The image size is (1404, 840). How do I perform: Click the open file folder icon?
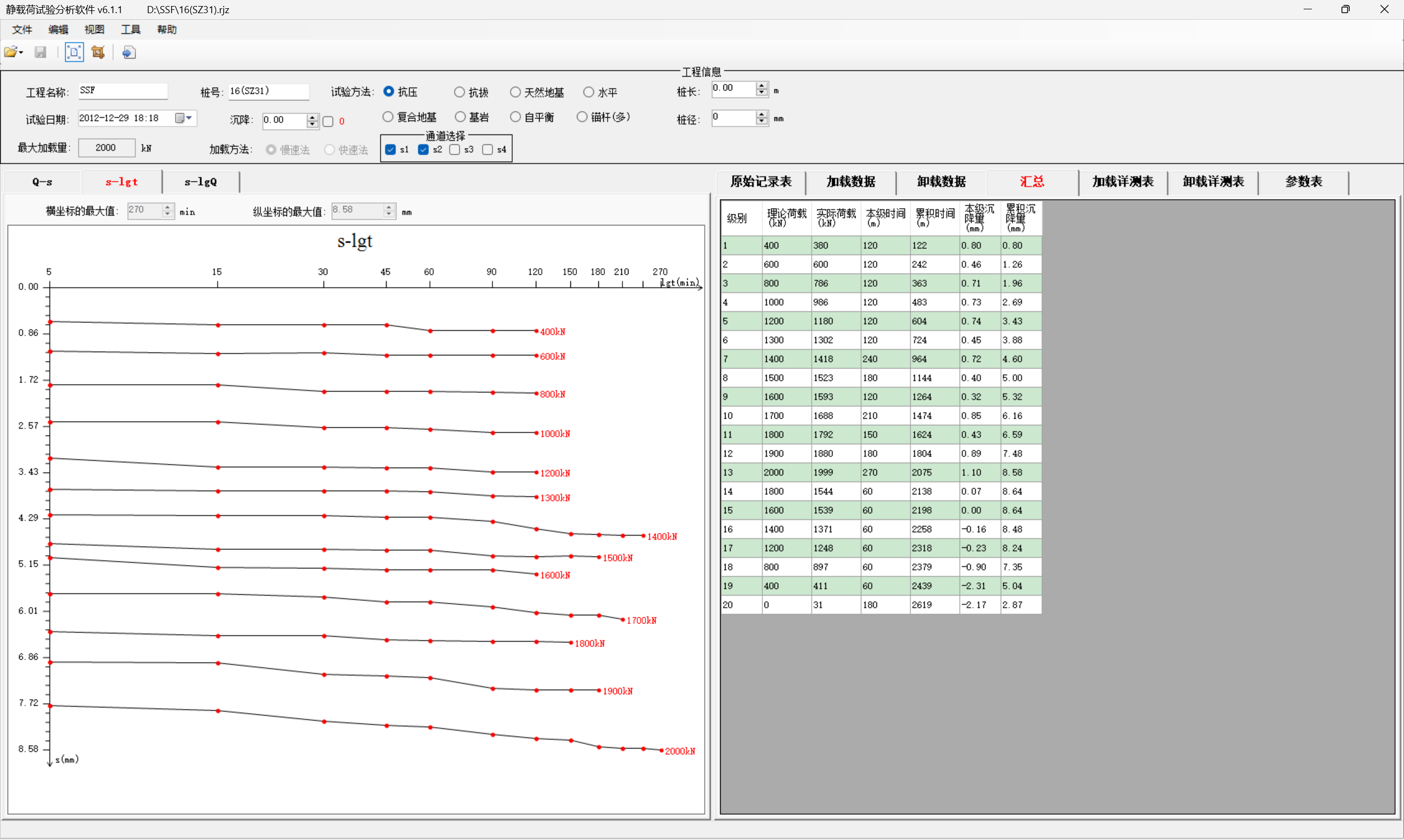pyautogui.click(x=10, y=53)
